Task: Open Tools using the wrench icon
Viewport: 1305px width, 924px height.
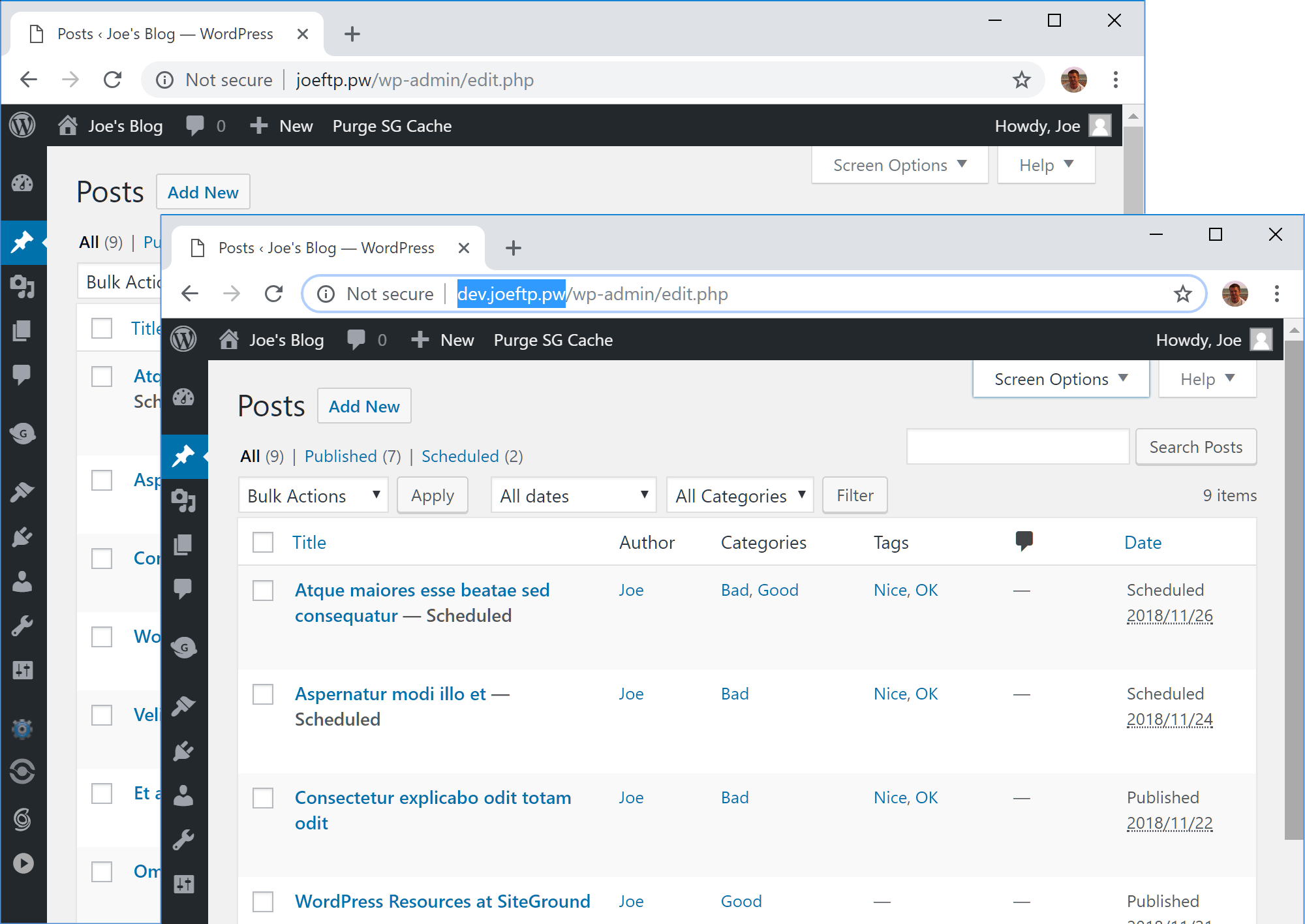Action: click(185, 833)
